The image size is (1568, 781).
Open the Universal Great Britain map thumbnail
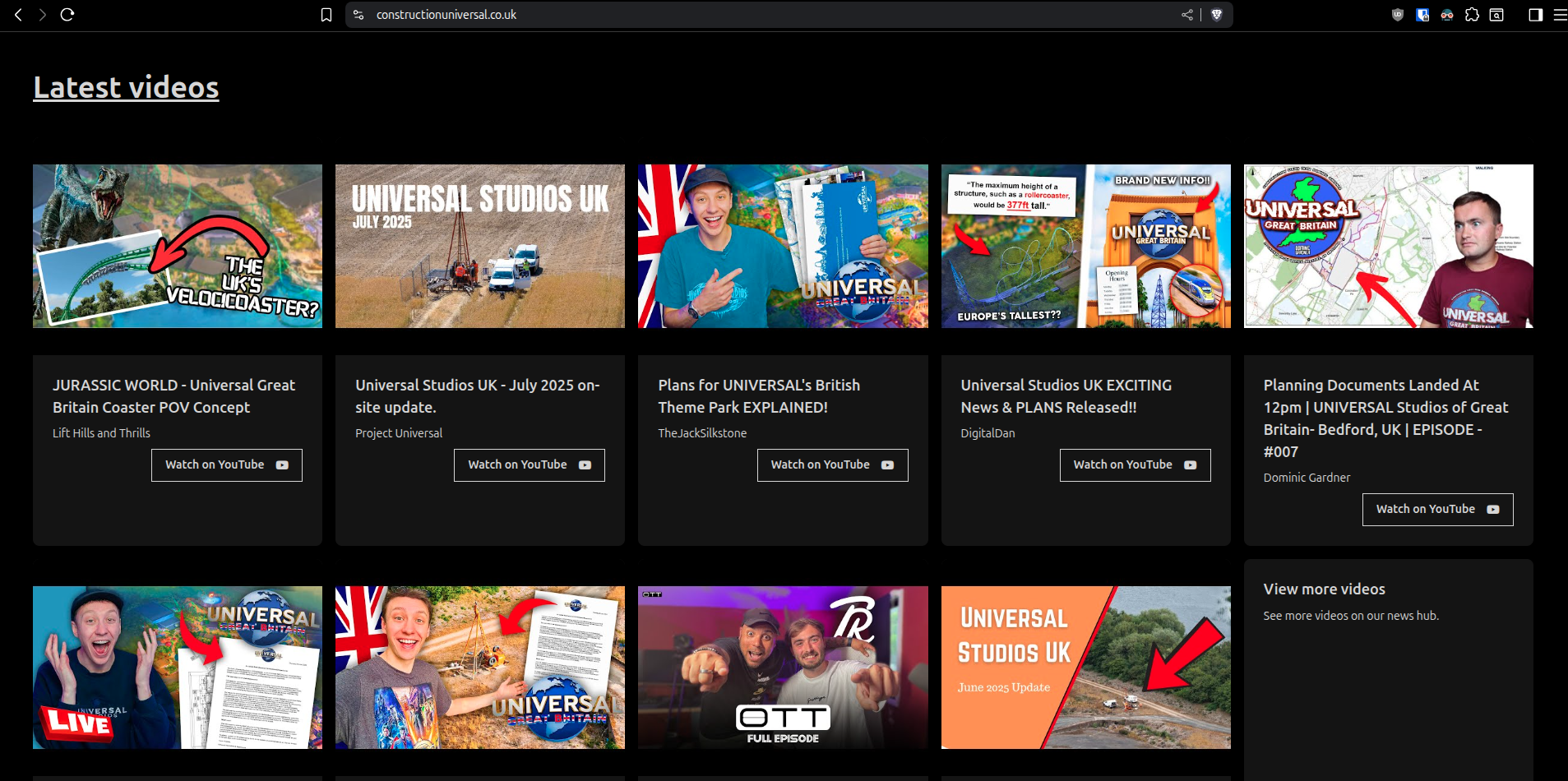pos(1389,246)
